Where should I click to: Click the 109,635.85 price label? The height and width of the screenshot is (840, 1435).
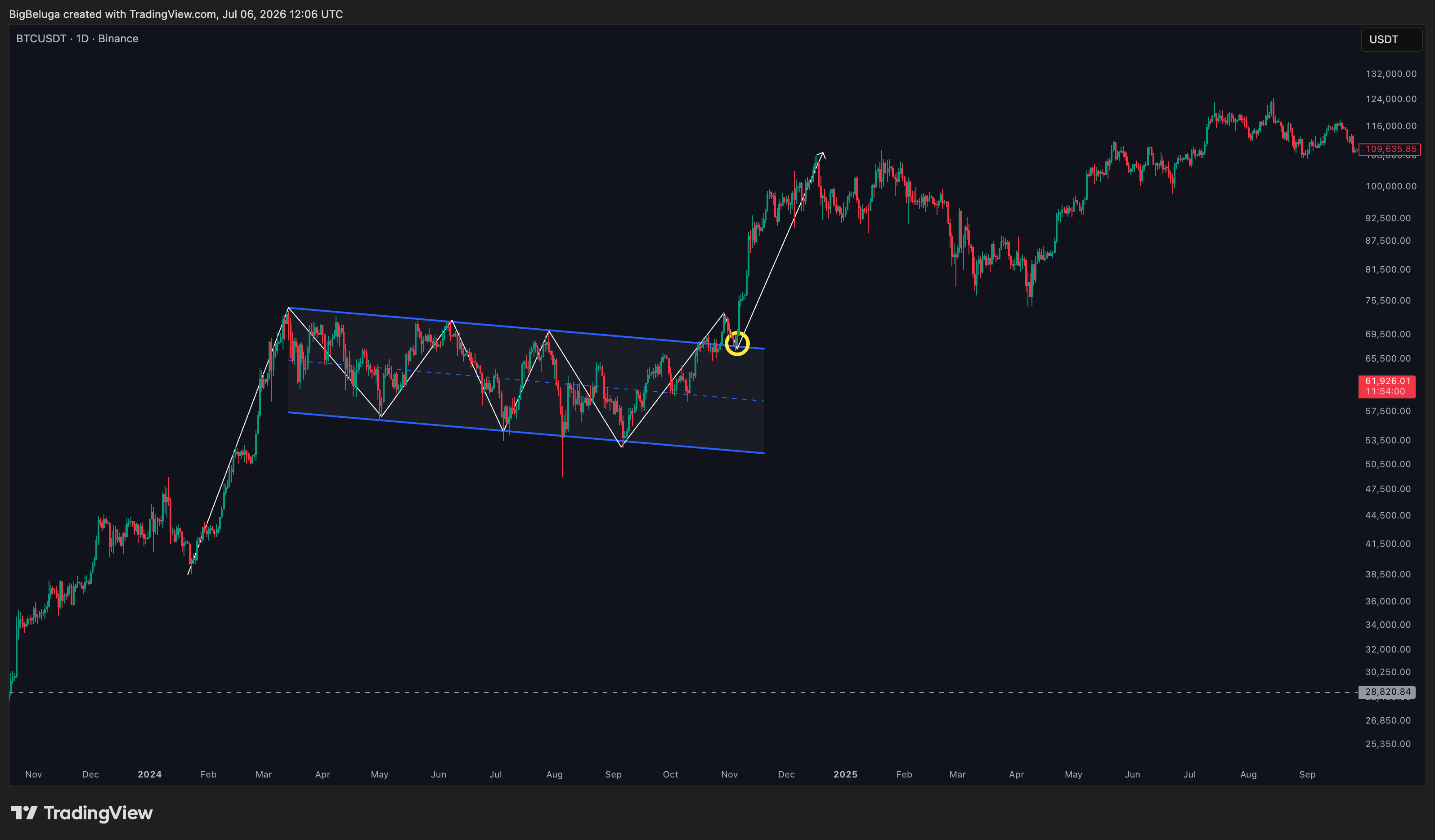coord(1390,149)
